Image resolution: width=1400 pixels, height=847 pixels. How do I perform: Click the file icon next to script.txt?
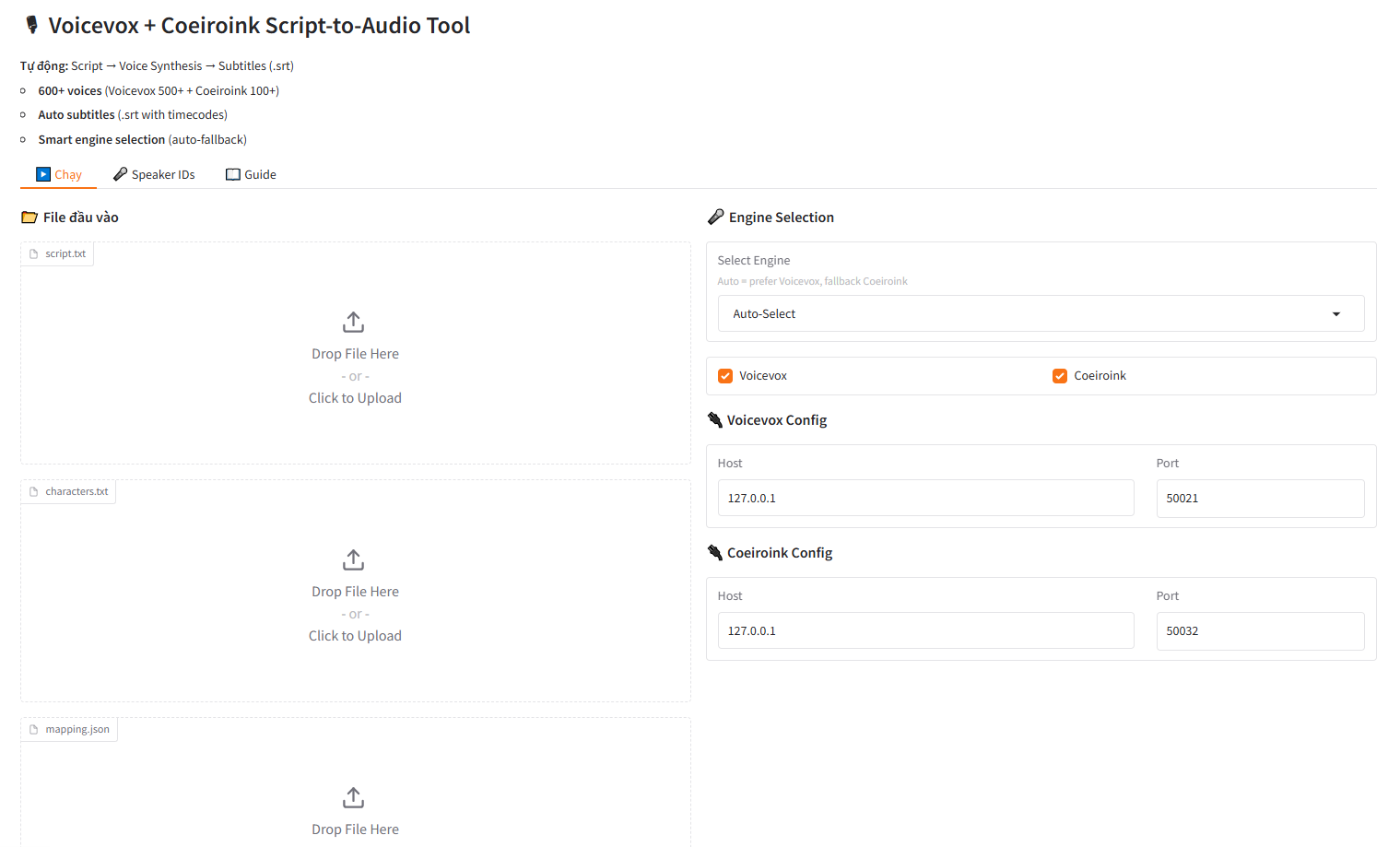pyautogui.click(x=34, y=253)
